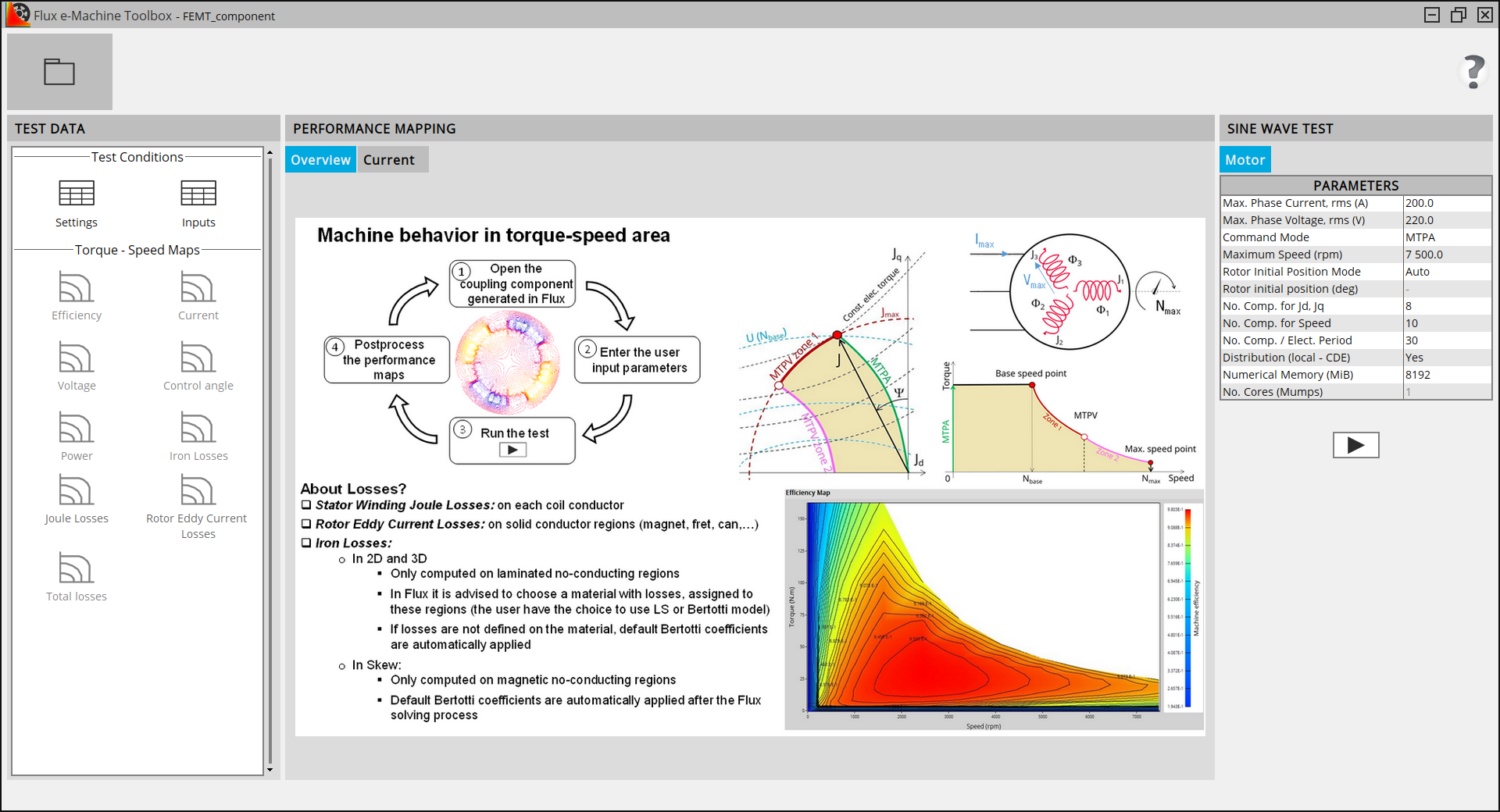Image resolution: width=1500 pixels, height=812 pixels.
Task: Open the Settings test conditions table
Action: [x=77, y=194]
